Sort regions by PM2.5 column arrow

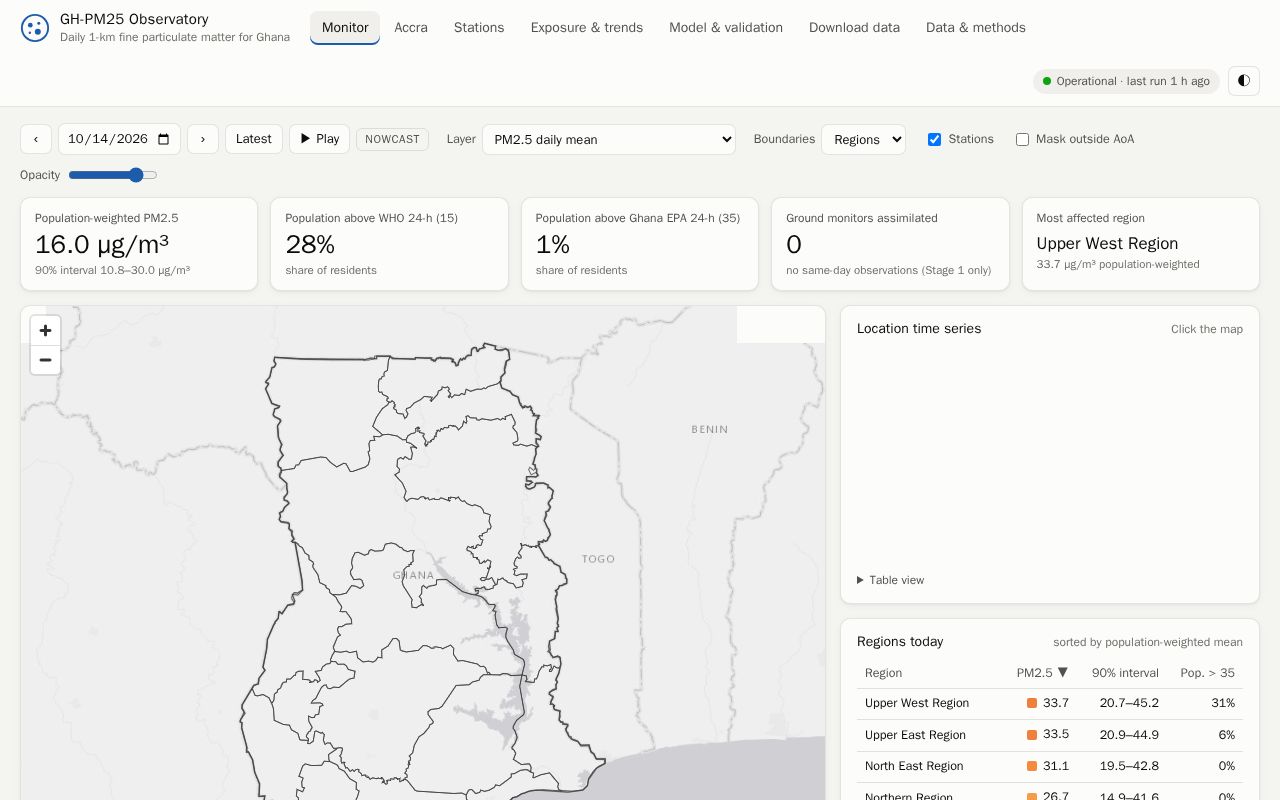click(1063, 672)
